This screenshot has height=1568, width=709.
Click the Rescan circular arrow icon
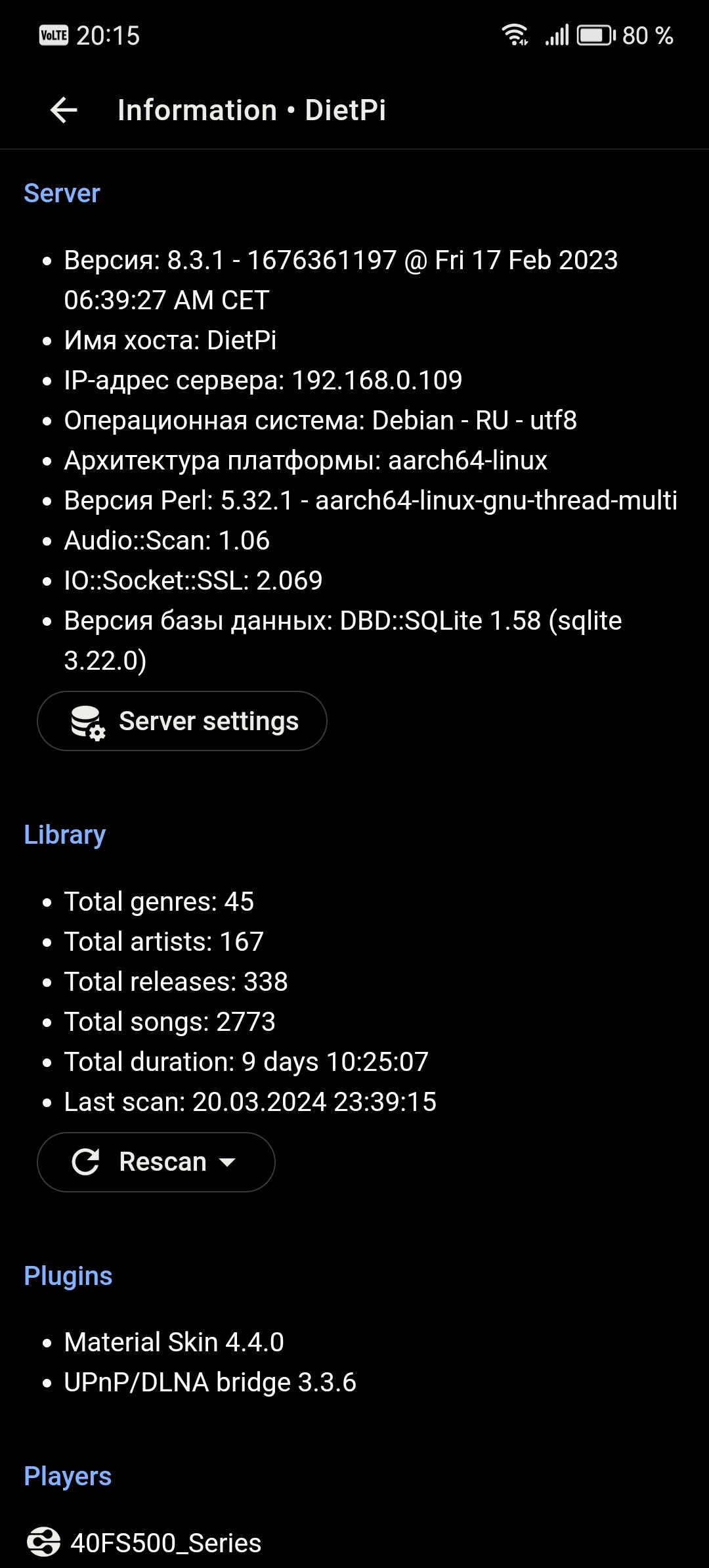pyautogui.click(x=85, y=1162)
